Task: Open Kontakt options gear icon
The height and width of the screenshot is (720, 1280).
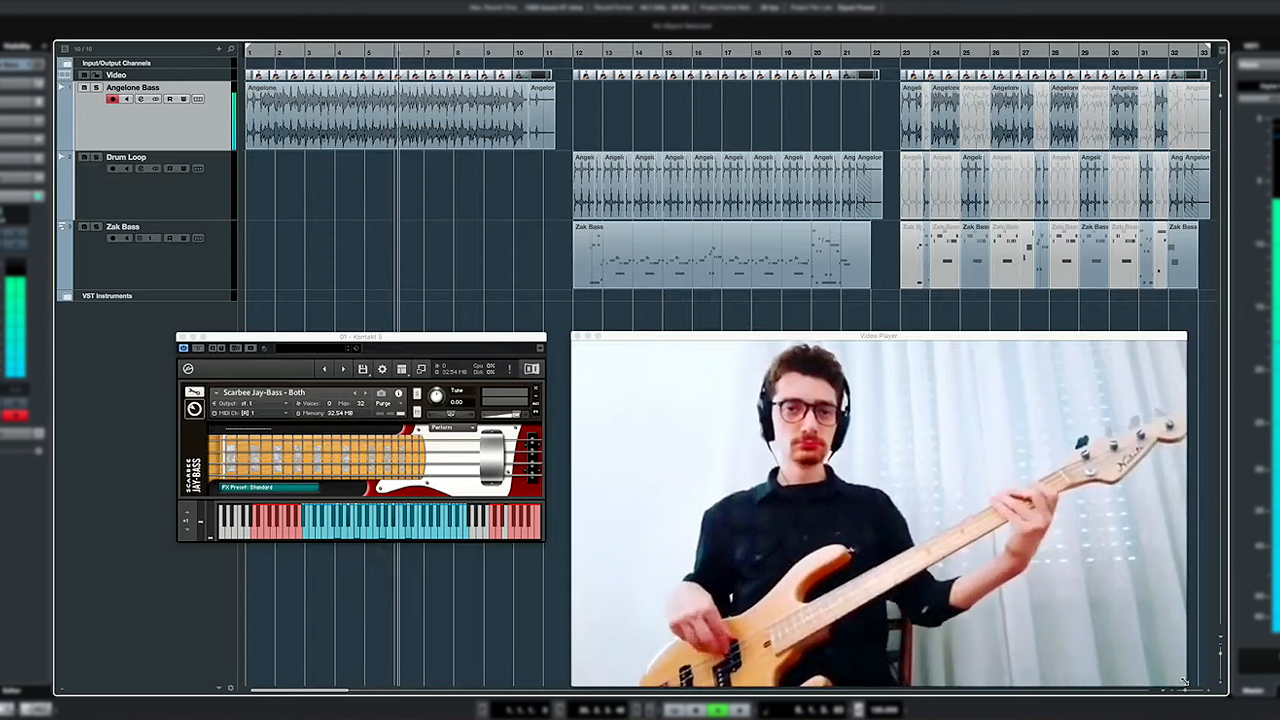Action: coord(382,369)
